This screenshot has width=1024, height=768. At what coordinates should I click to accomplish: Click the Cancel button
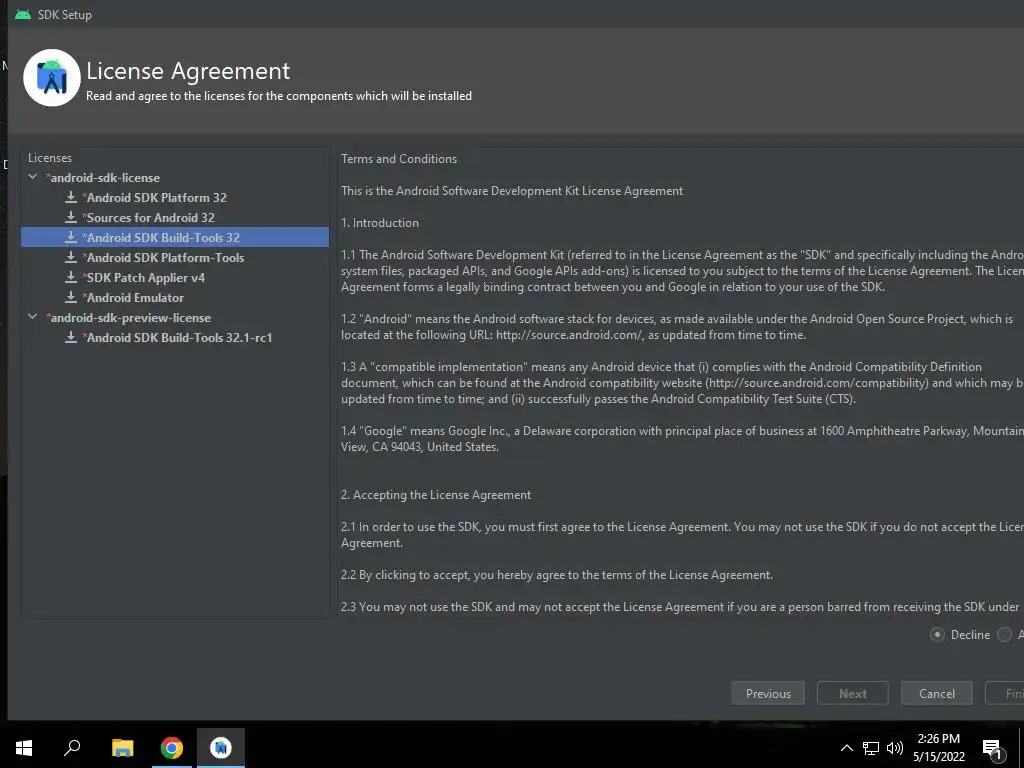936,694
